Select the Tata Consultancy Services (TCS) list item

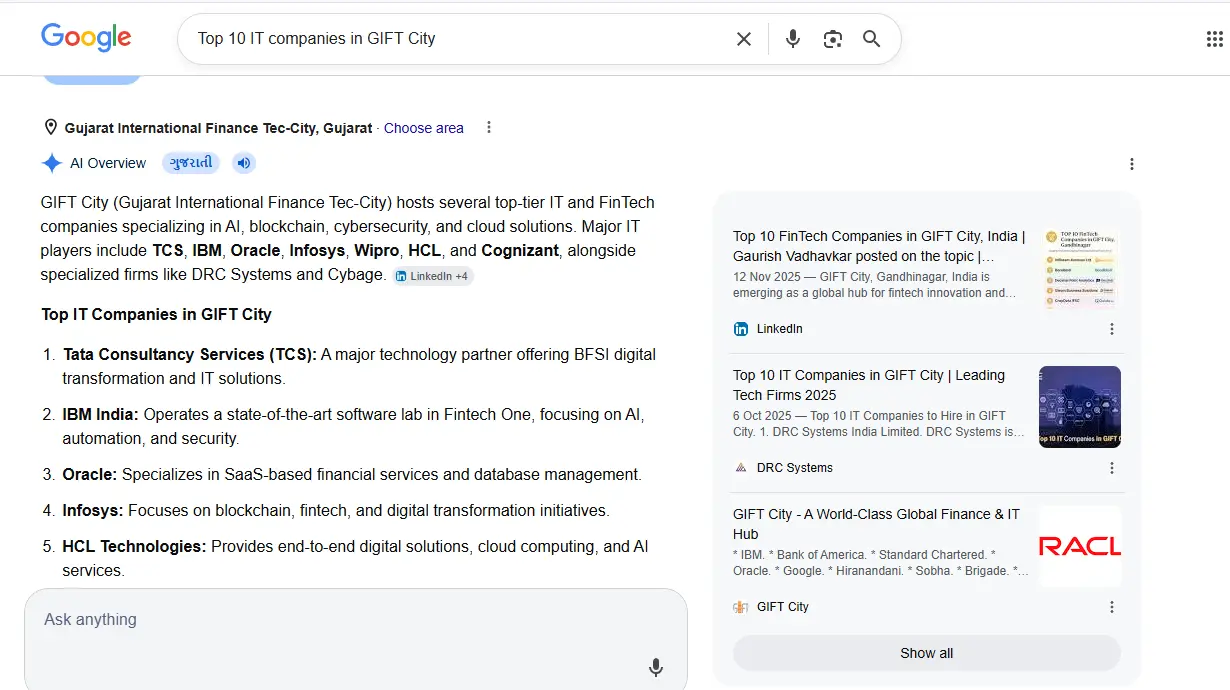click(360, 366)
